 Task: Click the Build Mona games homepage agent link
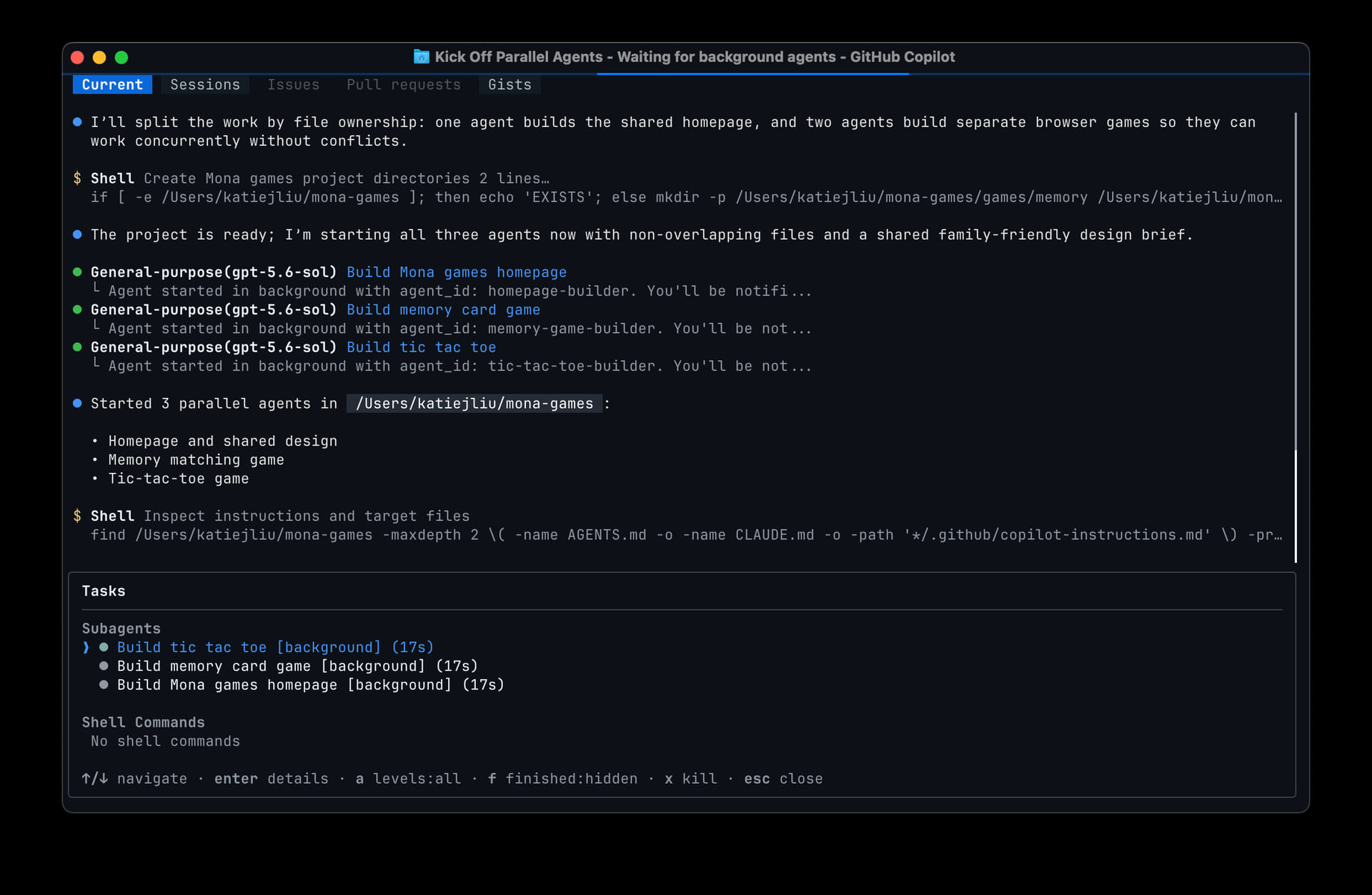tap(457, 272)
